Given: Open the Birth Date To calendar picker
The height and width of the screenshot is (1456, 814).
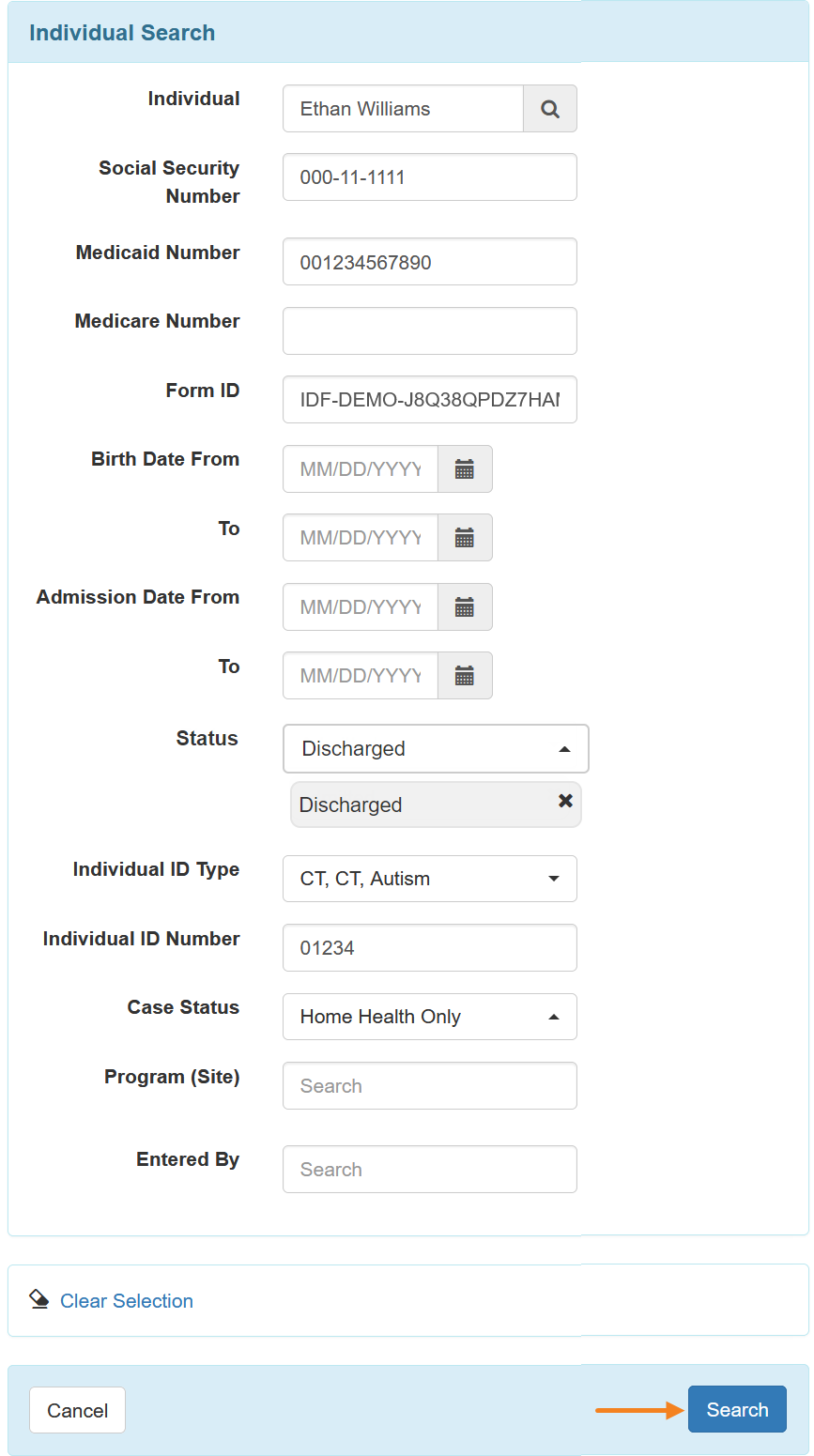Looking at the screenshot, I should tap(465, 538).
